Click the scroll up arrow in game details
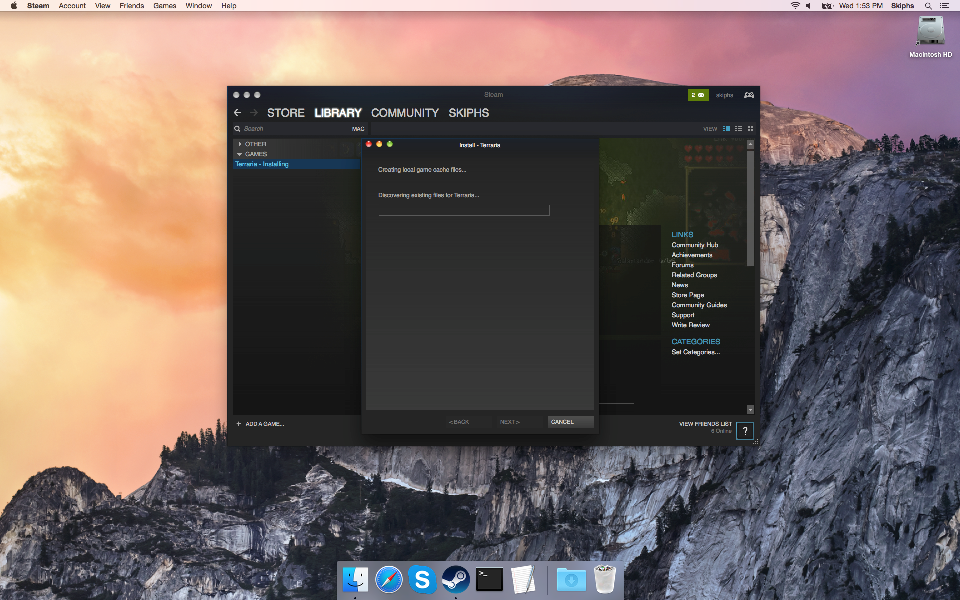 (x=751, y=144)
